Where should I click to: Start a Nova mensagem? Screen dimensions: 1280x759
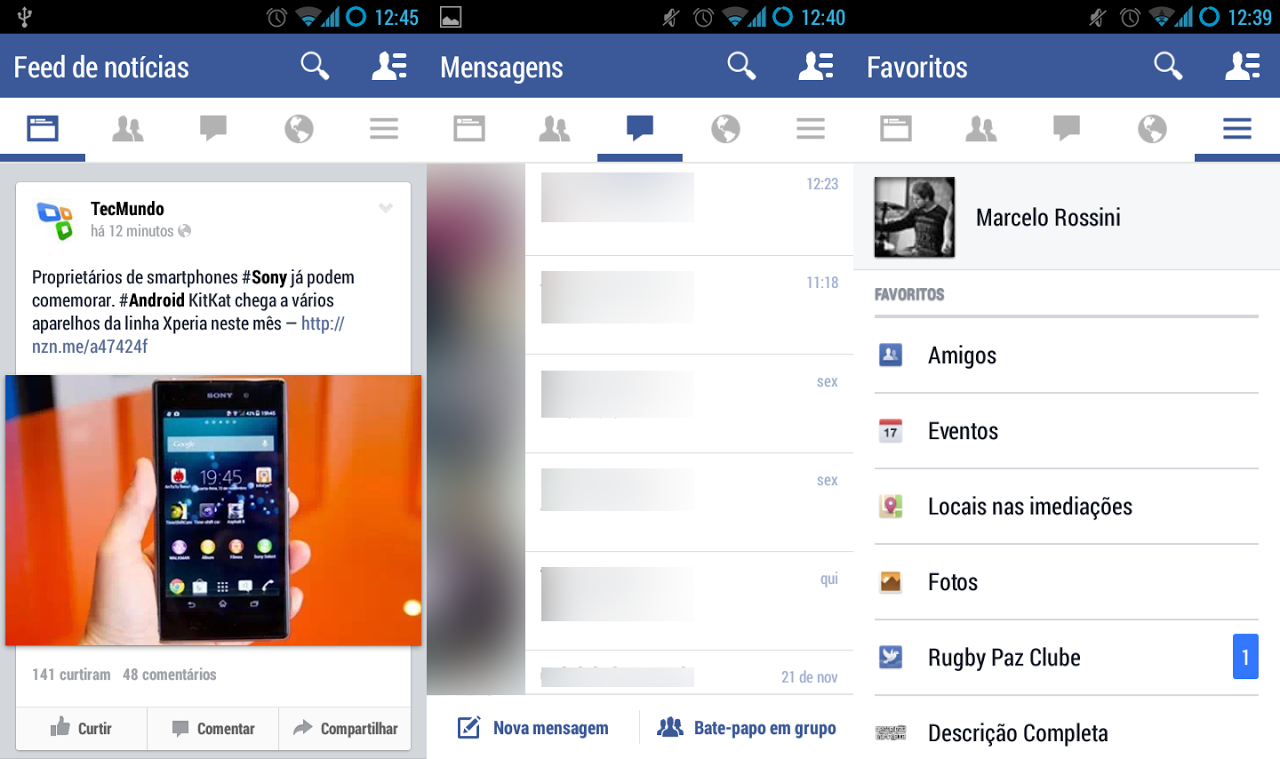tap(533, 728)
